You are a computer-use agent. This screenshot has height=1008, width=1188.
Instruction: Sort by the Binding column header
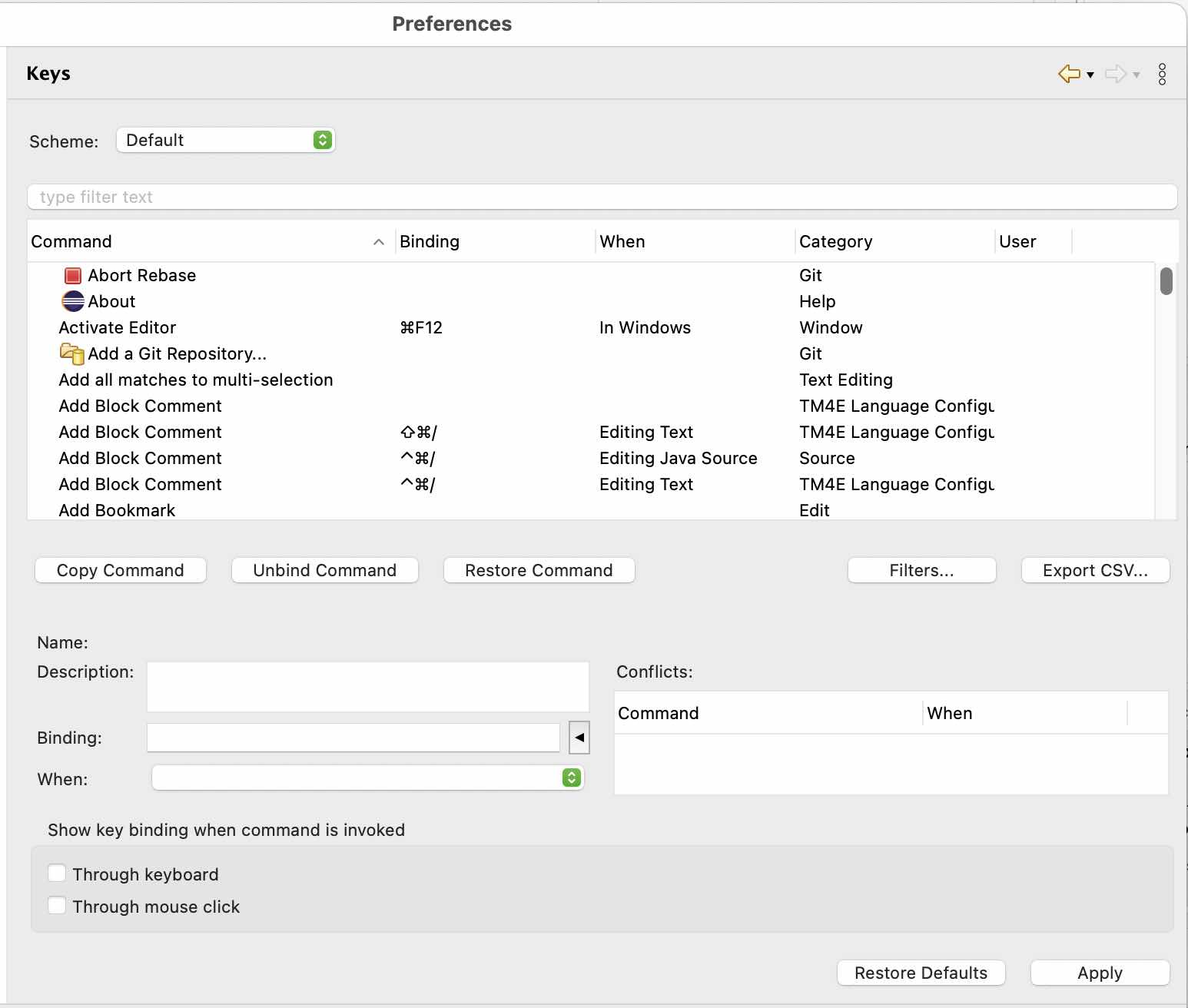[430, 242]
